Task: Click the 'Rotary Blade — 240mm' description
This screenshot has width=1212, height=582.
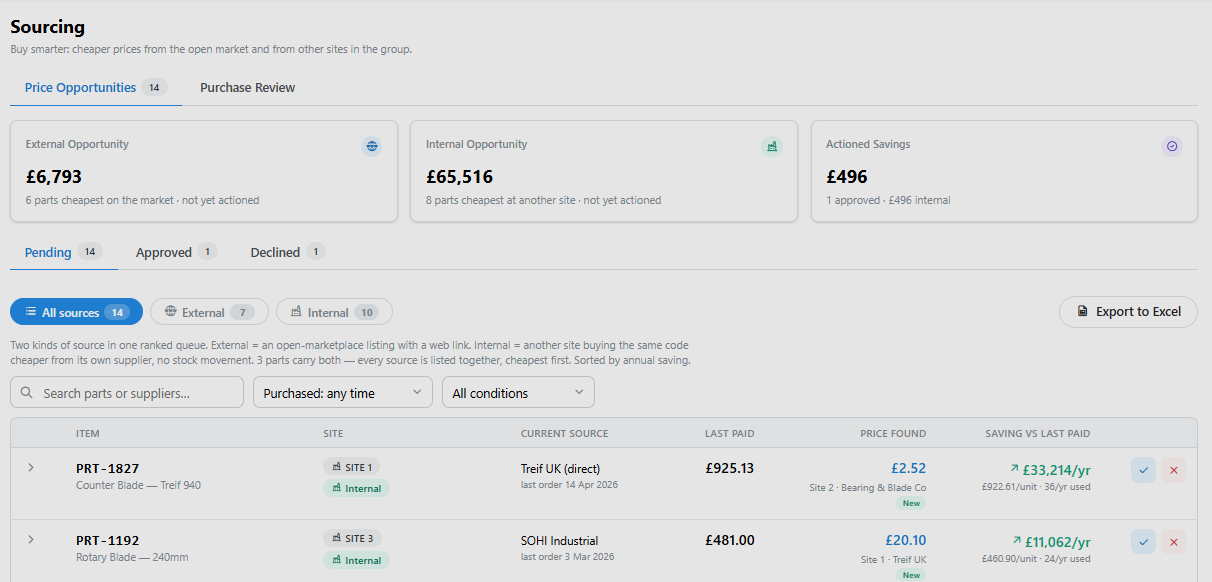Action: point(132,557)
